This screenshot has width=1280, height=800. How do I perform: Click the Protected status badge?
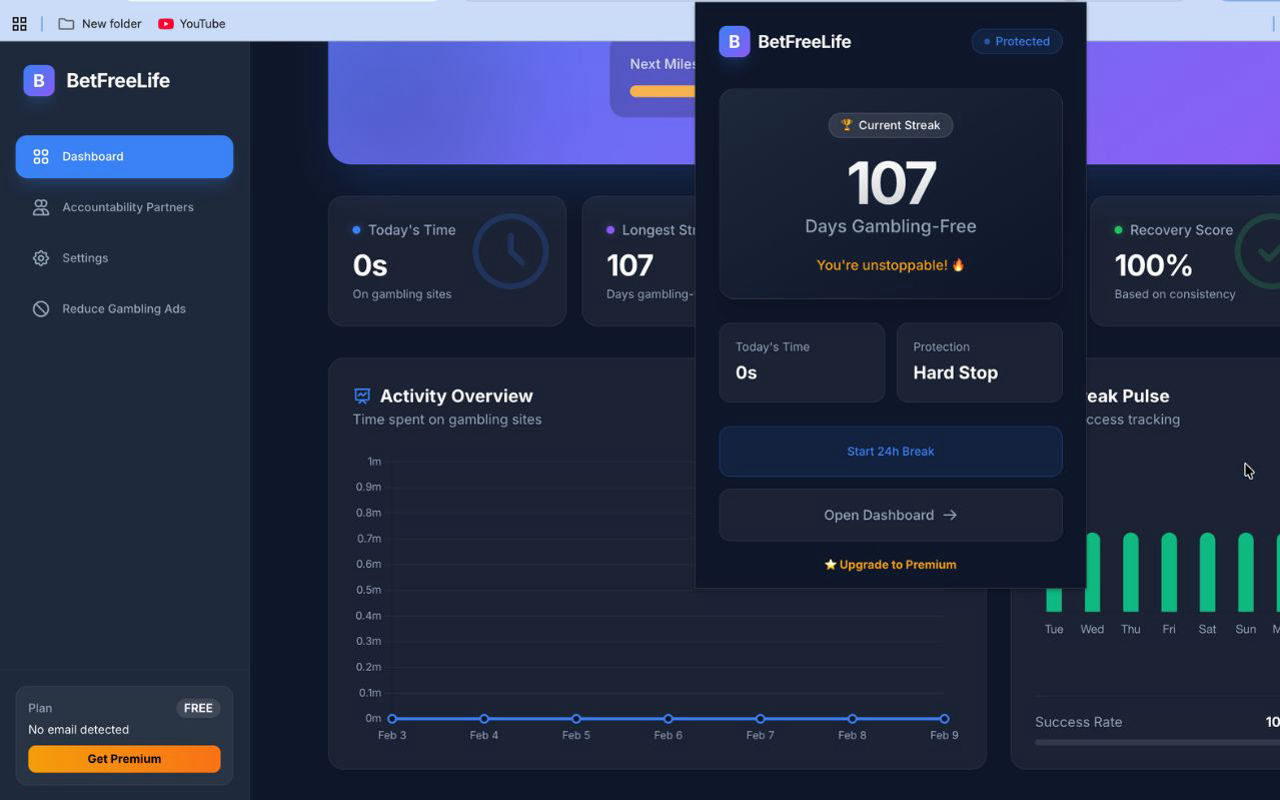[1017, 42]
